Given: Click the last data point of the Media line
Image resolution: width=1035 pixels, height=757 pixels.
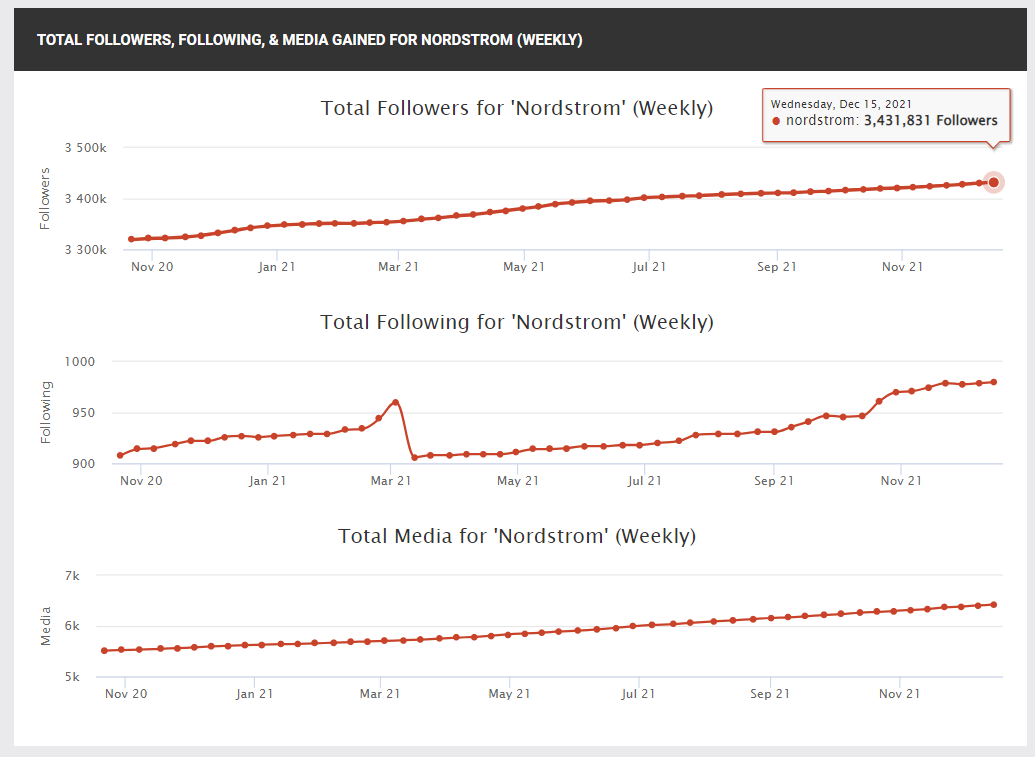Looking at the screenshot, I should click(994, 605).
